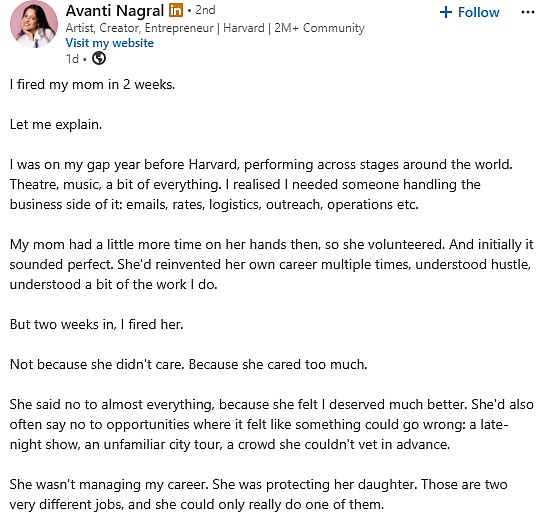Screen dimensions: 544x528
Task: Click the plus sign beside Follow
Action: point(446,12)
